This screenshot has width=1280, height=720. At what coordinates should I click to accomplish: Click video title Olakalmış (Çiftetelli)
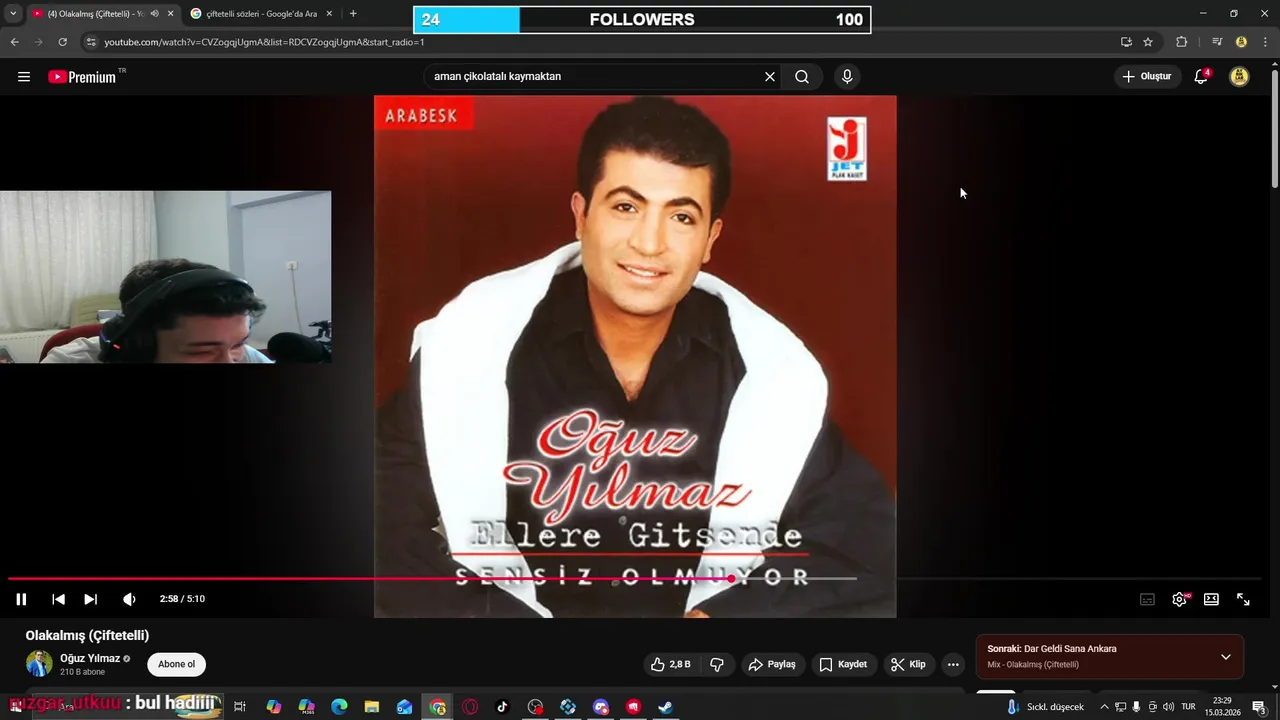[87, 635]
